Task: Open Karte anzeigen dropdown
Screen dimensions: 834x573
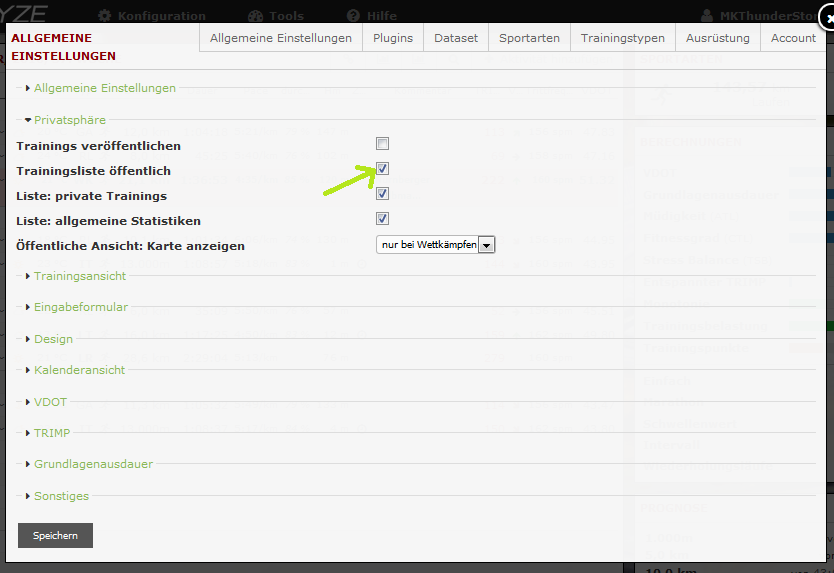Action: (x=436, y=244)
